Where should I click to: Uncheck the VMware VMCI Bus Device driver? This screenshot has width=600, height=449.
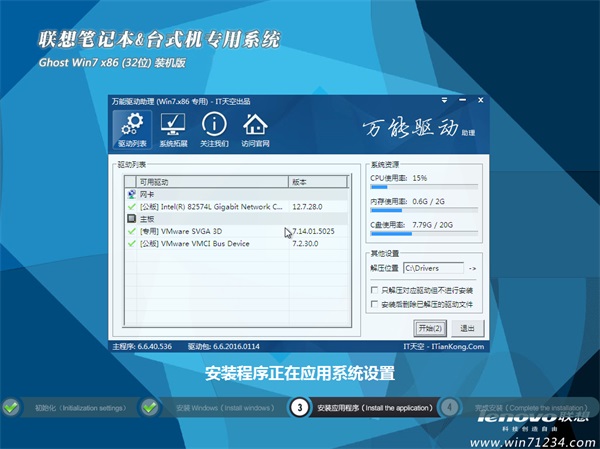click(x=131, y=243)
